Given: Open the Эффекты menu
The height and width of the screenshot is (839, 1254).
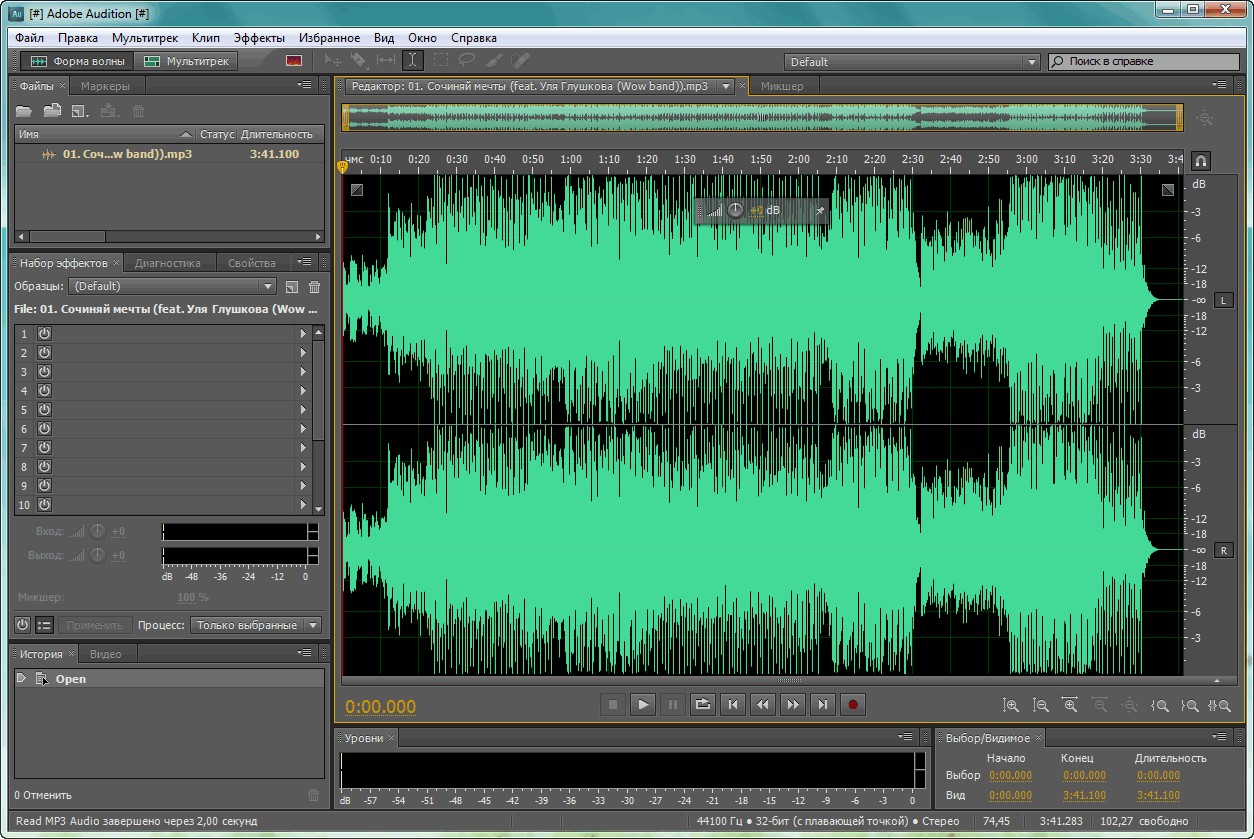Looking at the screenshot, I should 259,38.
